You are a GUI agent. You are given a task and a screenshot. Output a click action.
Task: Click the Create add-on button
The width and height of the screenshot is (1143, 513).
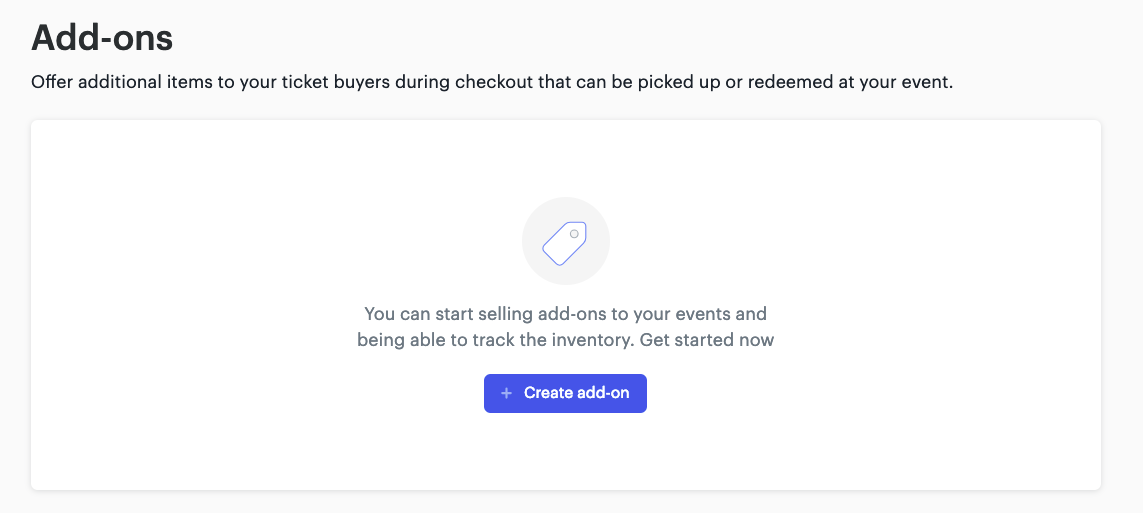[565, 393]
